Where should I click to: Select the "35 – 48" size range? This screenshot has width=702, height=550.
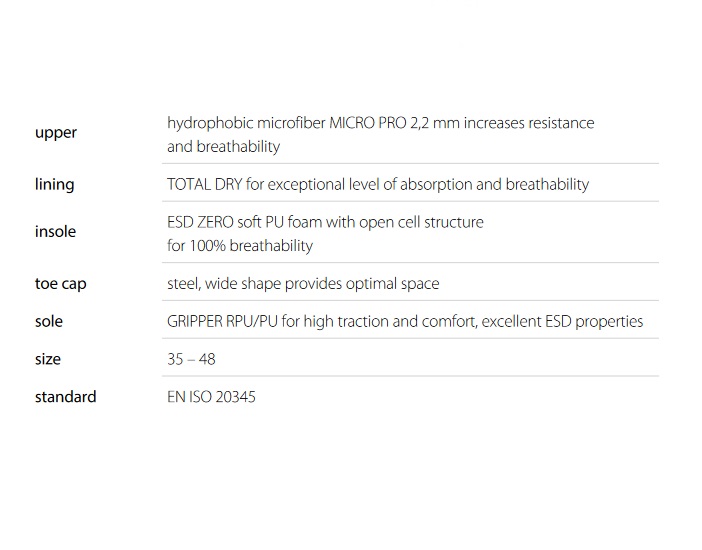coord(191,359)
